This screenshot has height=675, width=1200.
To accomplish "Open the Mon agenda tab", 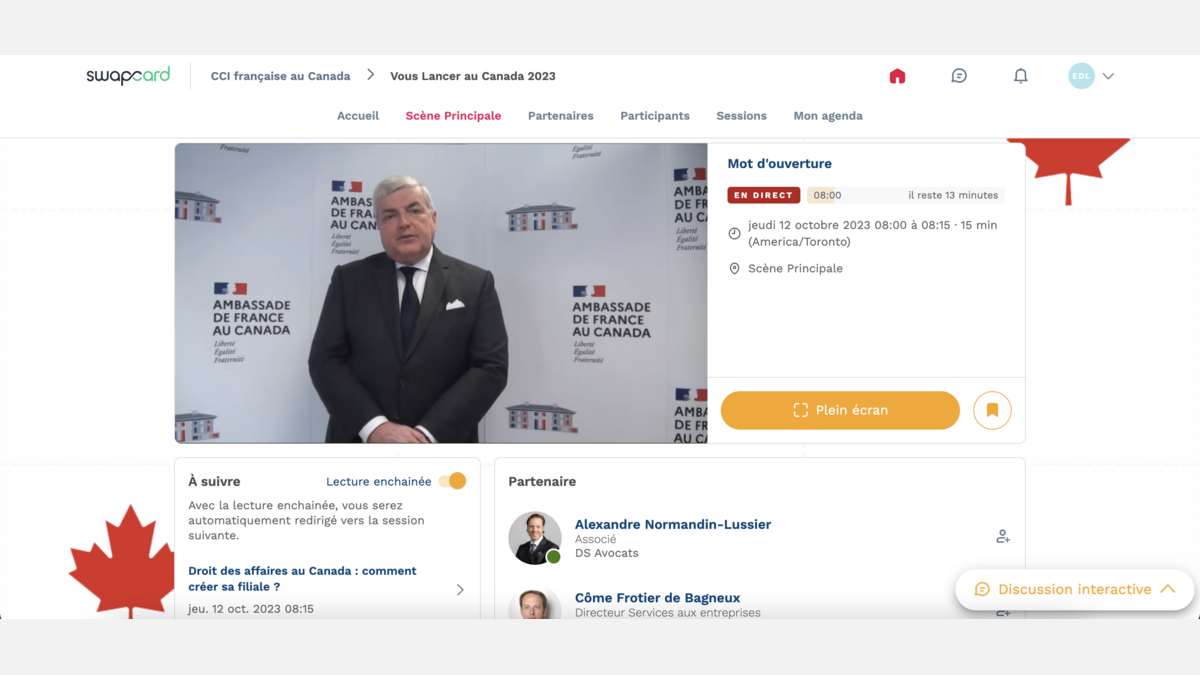I will coord(827,116).
